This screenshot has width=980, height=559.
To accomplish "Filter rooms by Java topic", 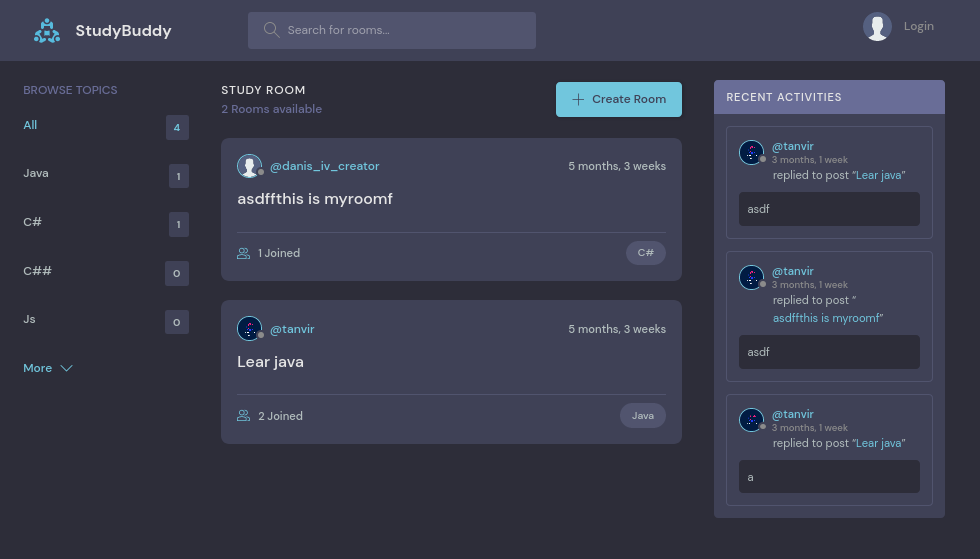I will (x=36, y=173).
